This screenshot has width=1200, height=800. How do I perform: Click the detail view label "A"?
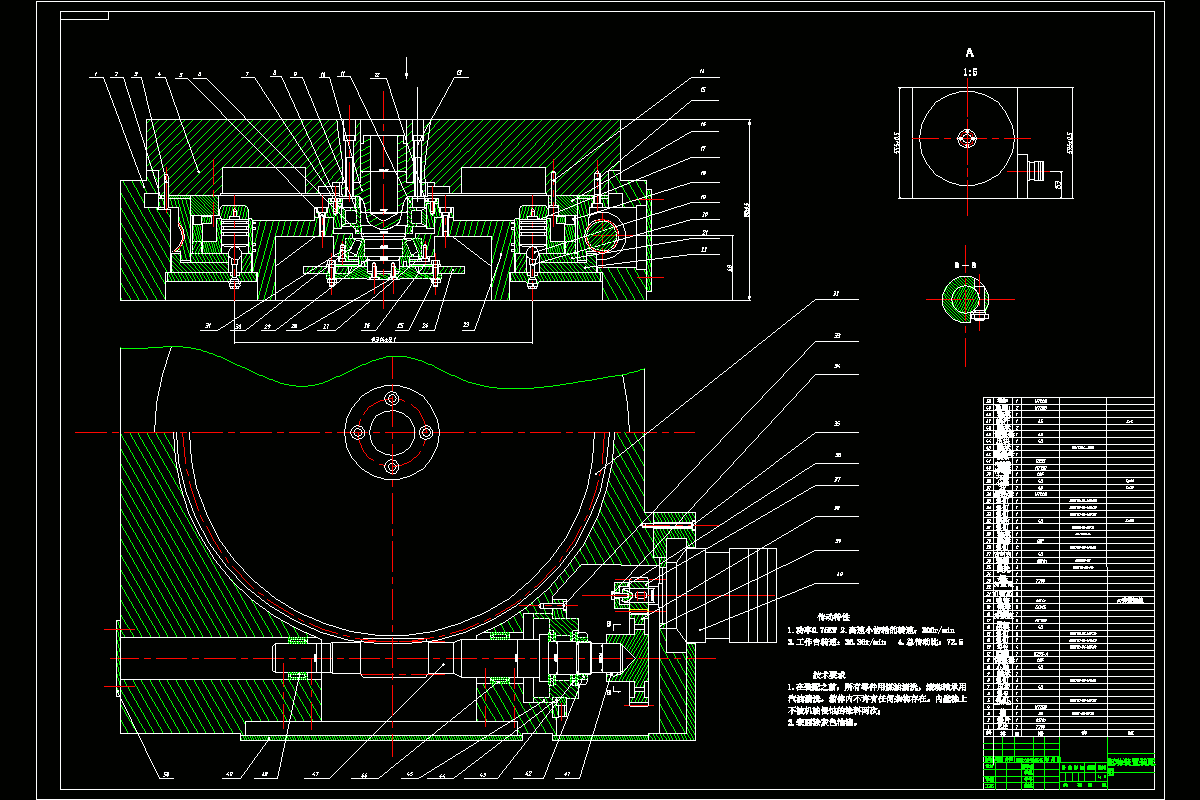969,52
